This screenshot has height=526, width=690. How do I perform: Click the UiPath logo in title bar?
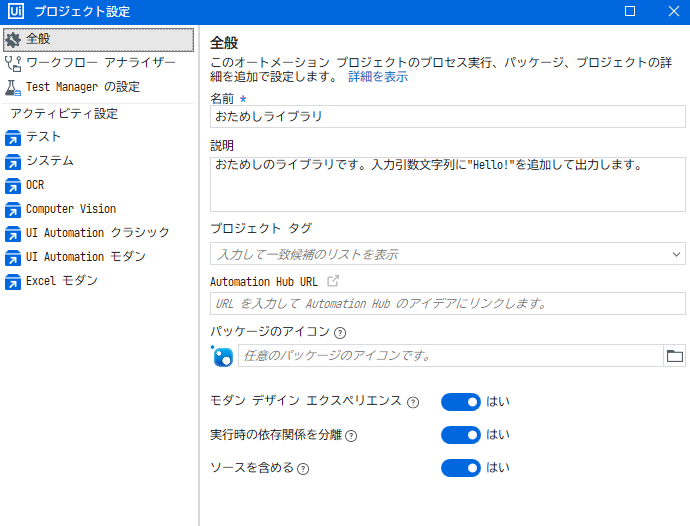(16, 11)
